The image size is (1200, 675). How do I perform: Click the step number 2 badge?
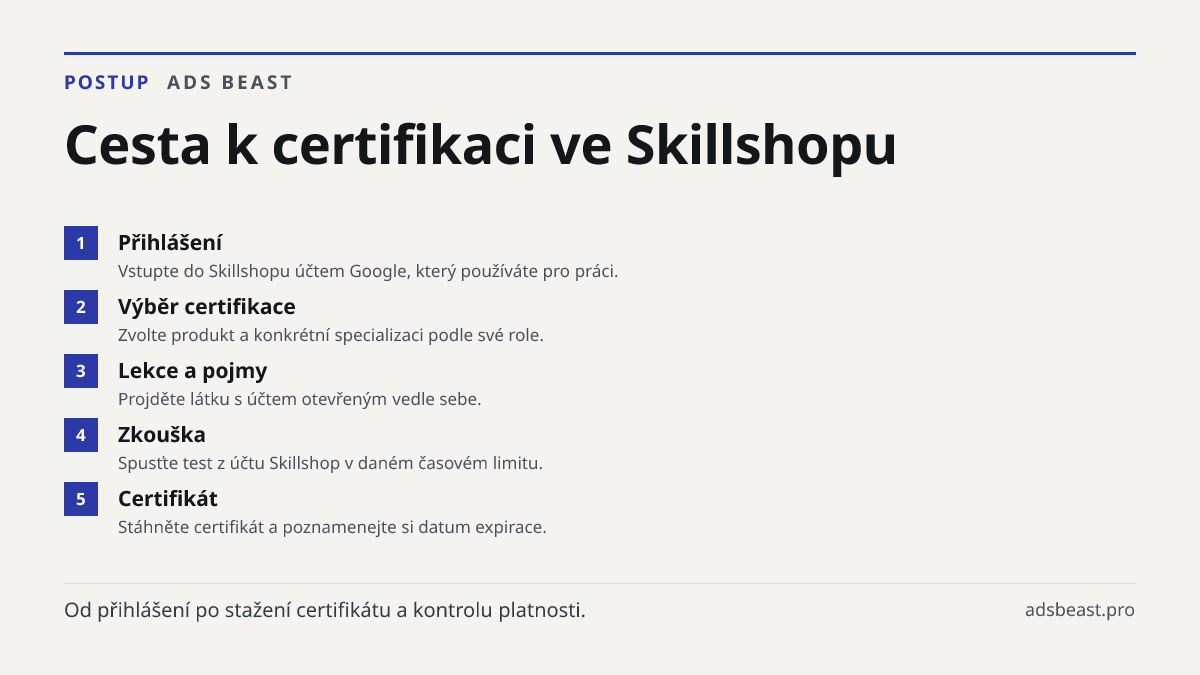point(81,307)
